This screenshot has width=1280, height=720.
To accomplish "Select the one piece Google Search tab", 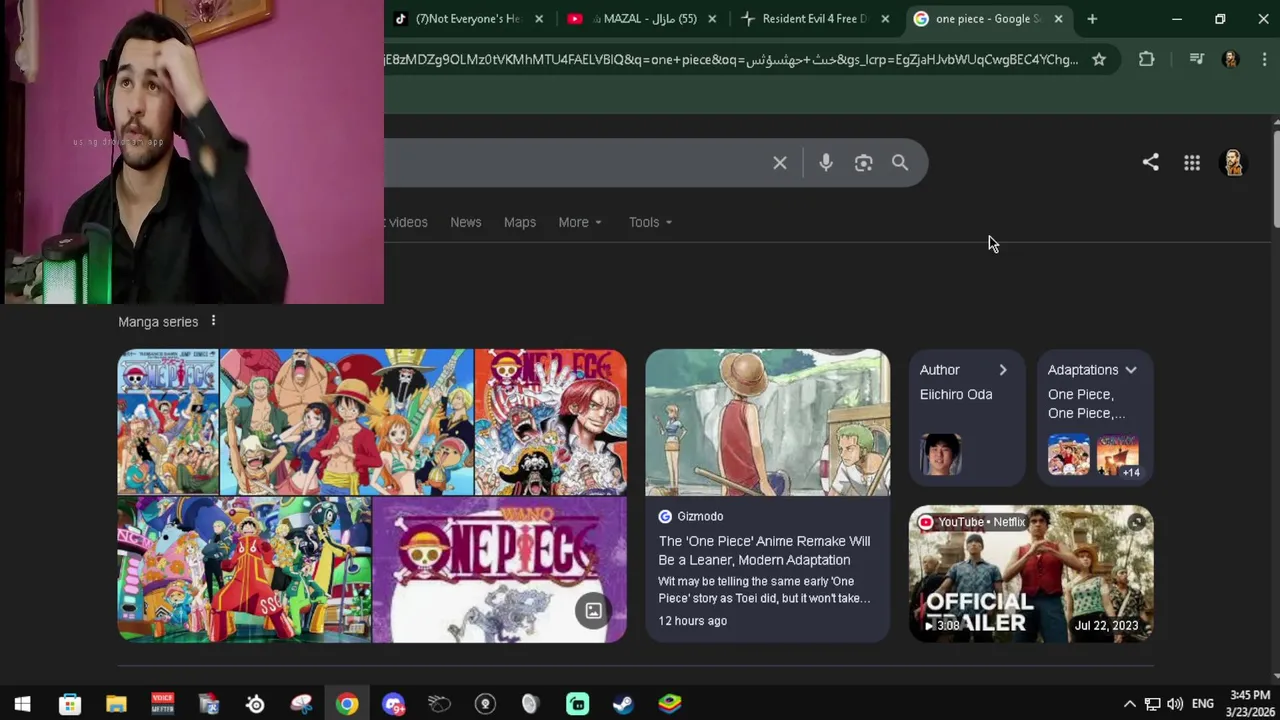I will click(x=986, y=19).
